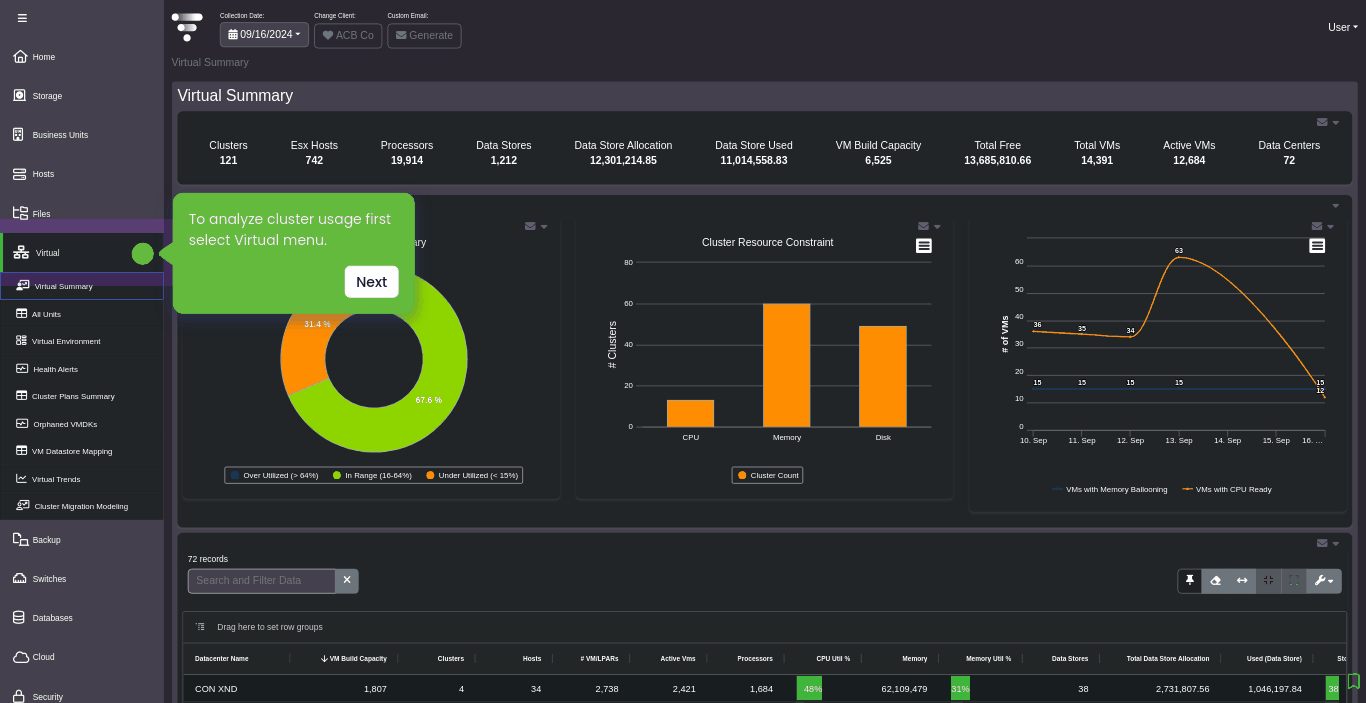Viewport: 1366px width, 703px height.
Task: Open the hamburger sidebar menu
Action: pos(22,18)
